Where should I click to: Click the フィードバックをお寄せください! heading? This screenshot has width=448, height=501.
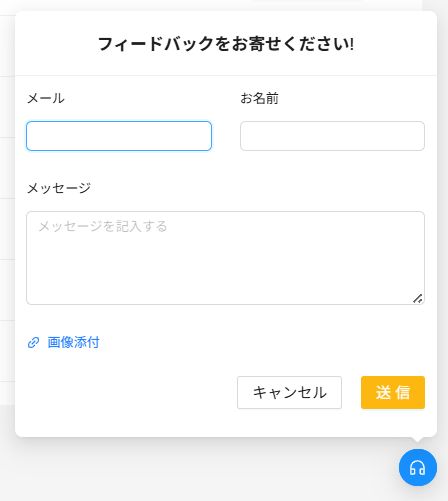(x=226, y=44)
